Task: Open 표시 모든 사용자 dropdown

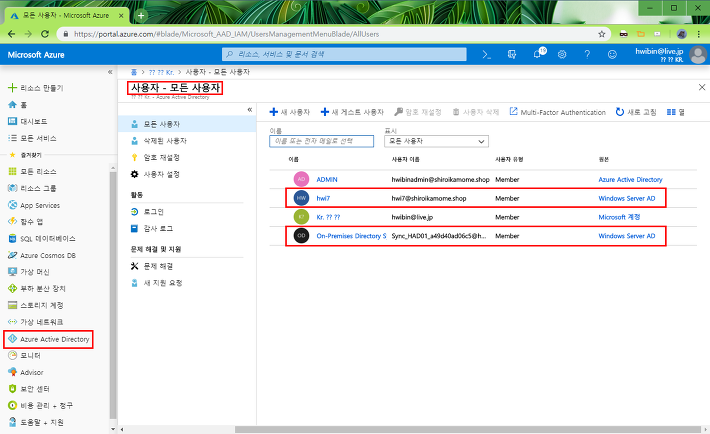Action: (437, 141)
